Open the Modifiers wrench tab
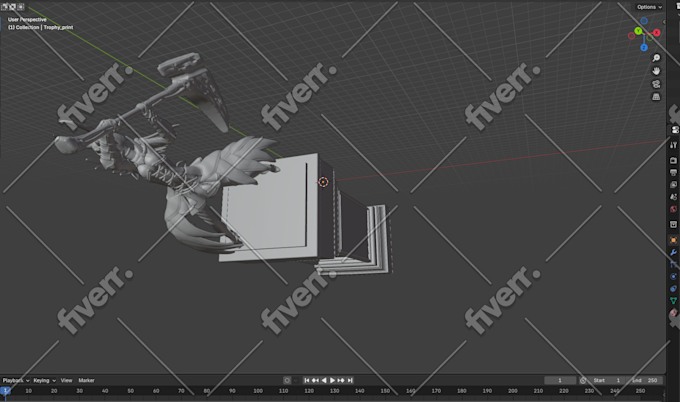Viewport: 680px width, 402px height. (673, 252)
